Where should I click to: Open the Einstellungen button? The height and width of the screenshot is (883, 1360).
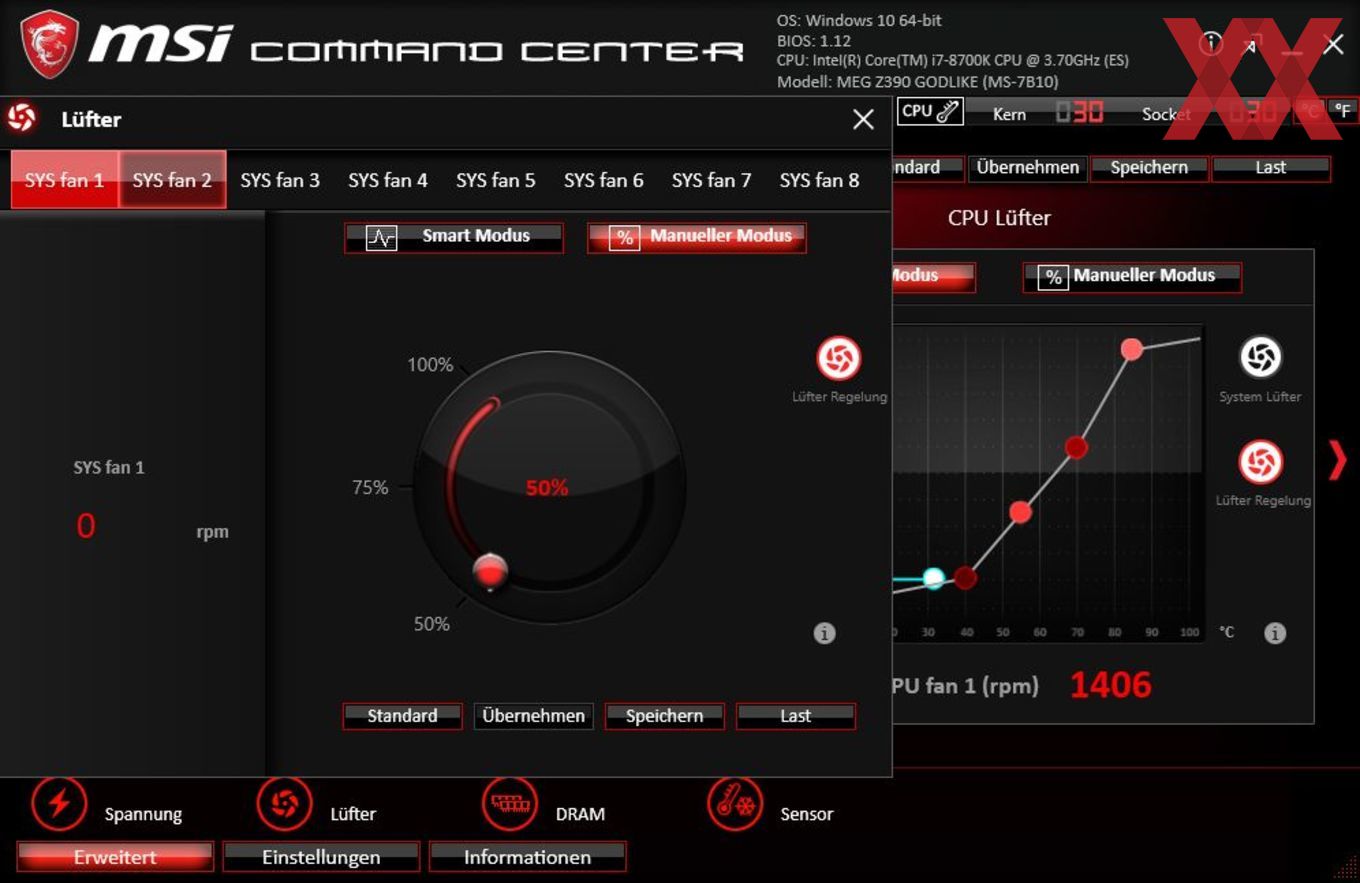tap(321, 857)
